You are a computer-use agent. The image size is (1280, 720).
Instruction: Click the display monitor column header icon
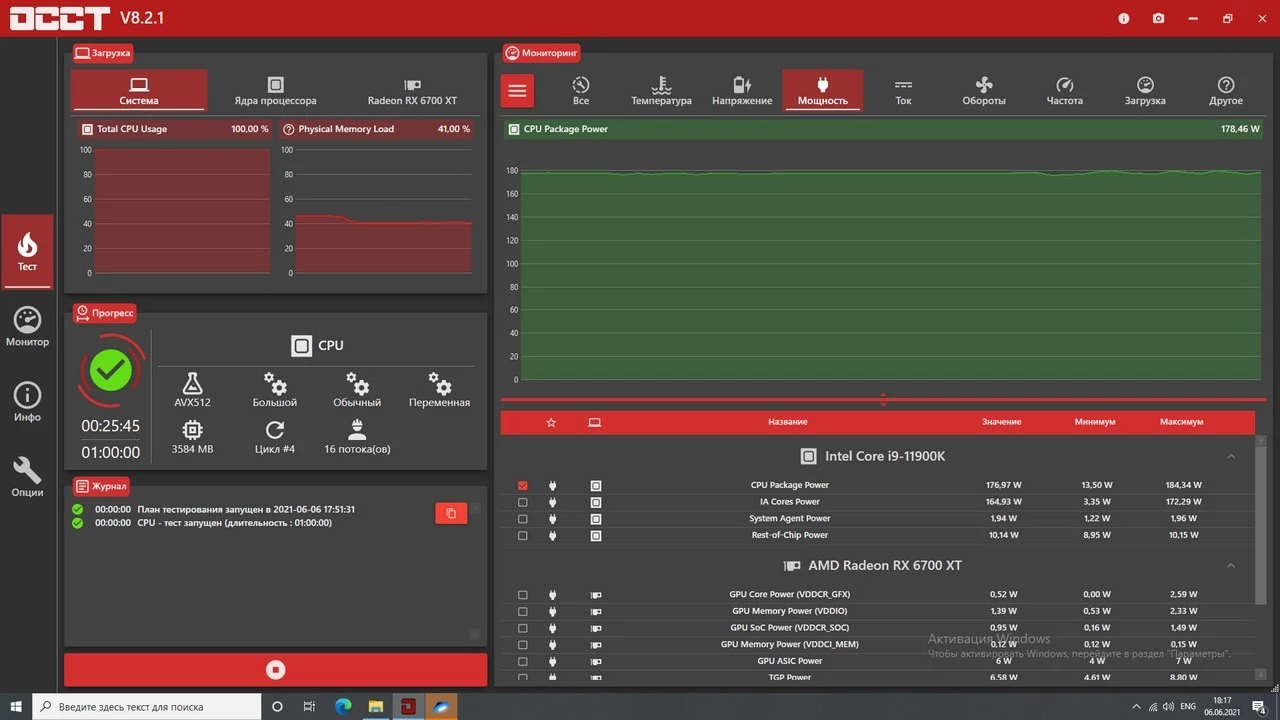coord(595,422)
